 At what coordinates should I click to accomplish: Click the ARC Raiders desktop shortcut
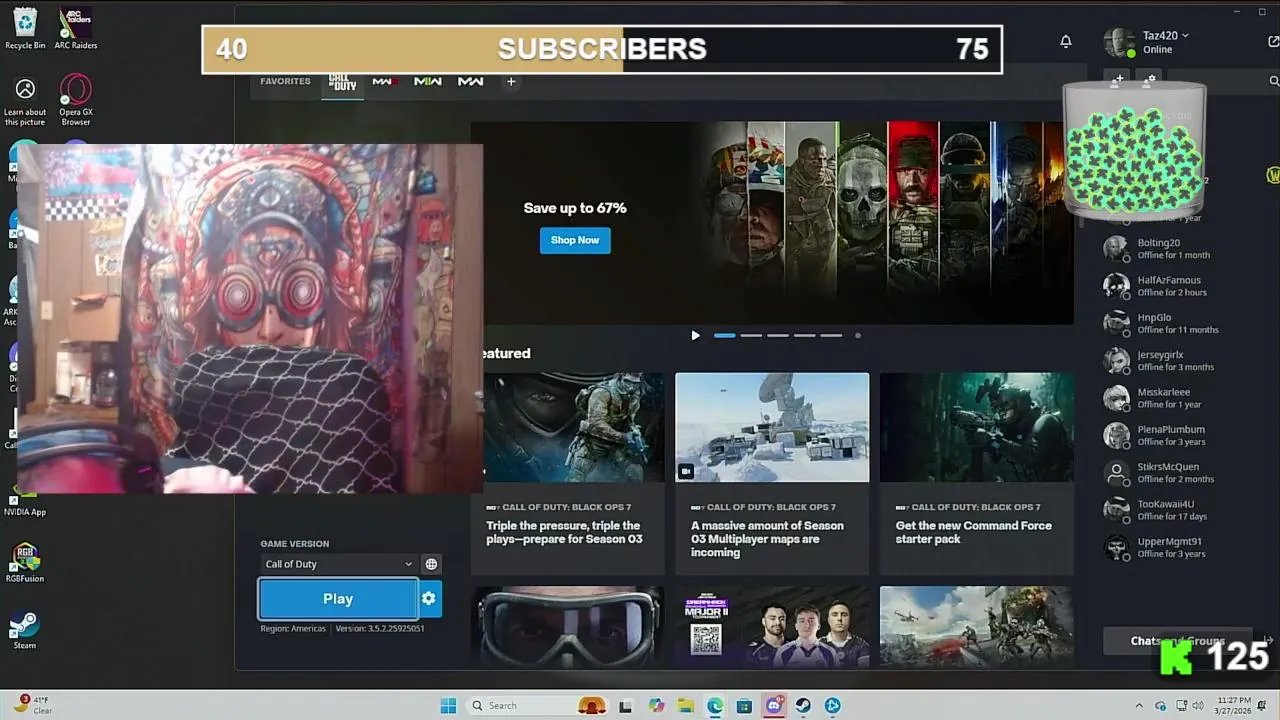pos(76,28)
